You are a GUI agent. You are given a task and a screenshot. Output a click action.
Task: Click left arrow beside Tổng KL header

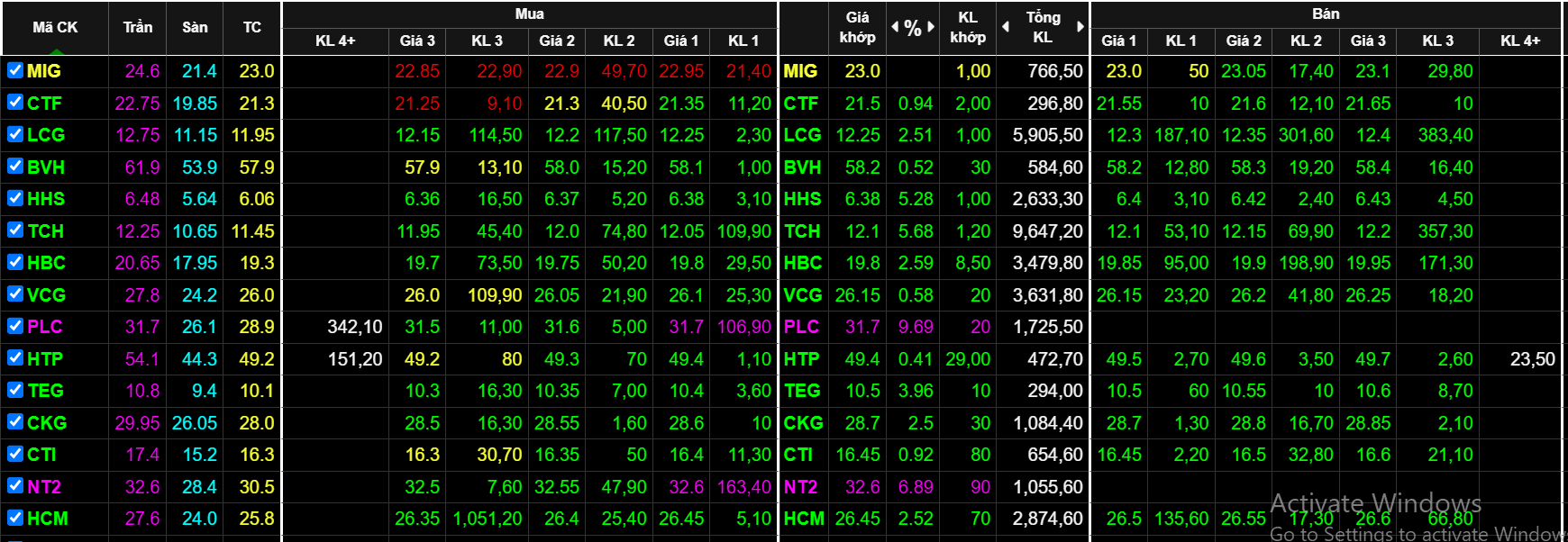click(x=1006, y=27)
